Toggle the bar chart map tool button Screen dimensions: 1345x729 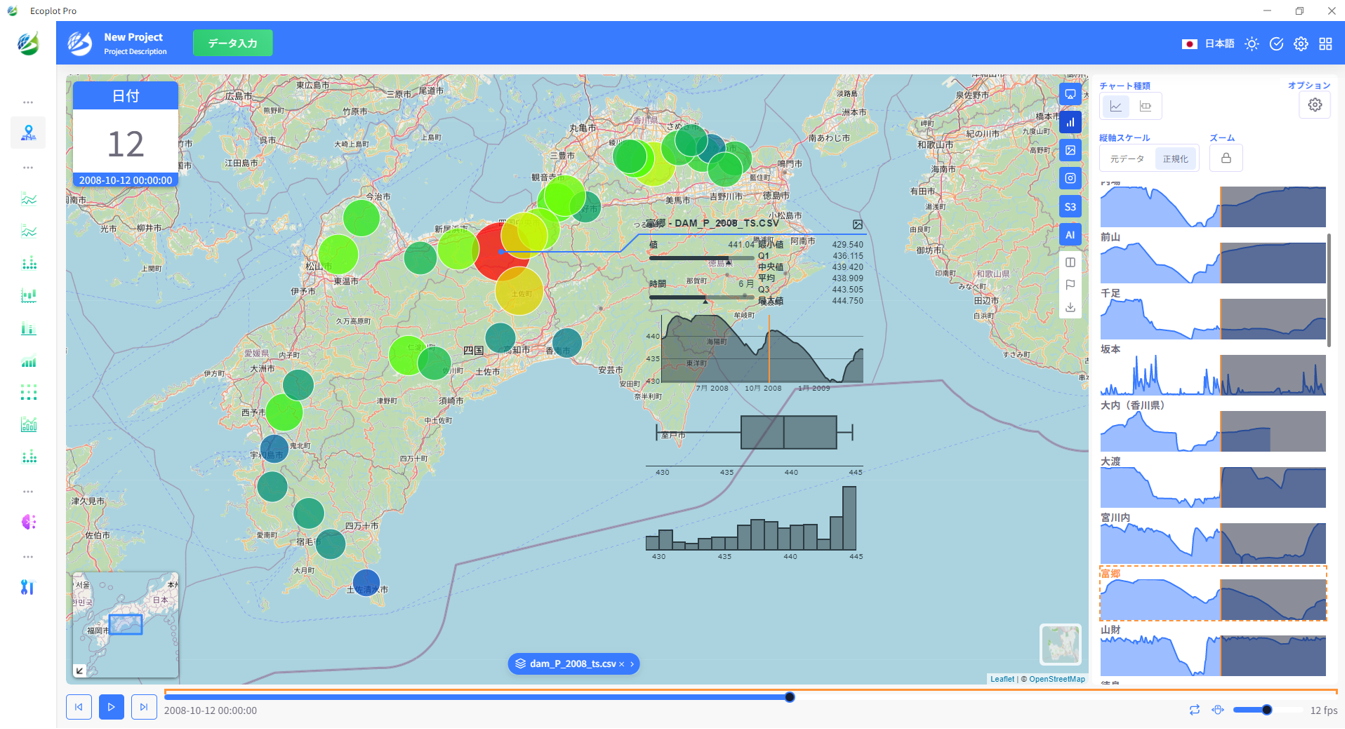pyautogui.click(x=1070, y=122)
